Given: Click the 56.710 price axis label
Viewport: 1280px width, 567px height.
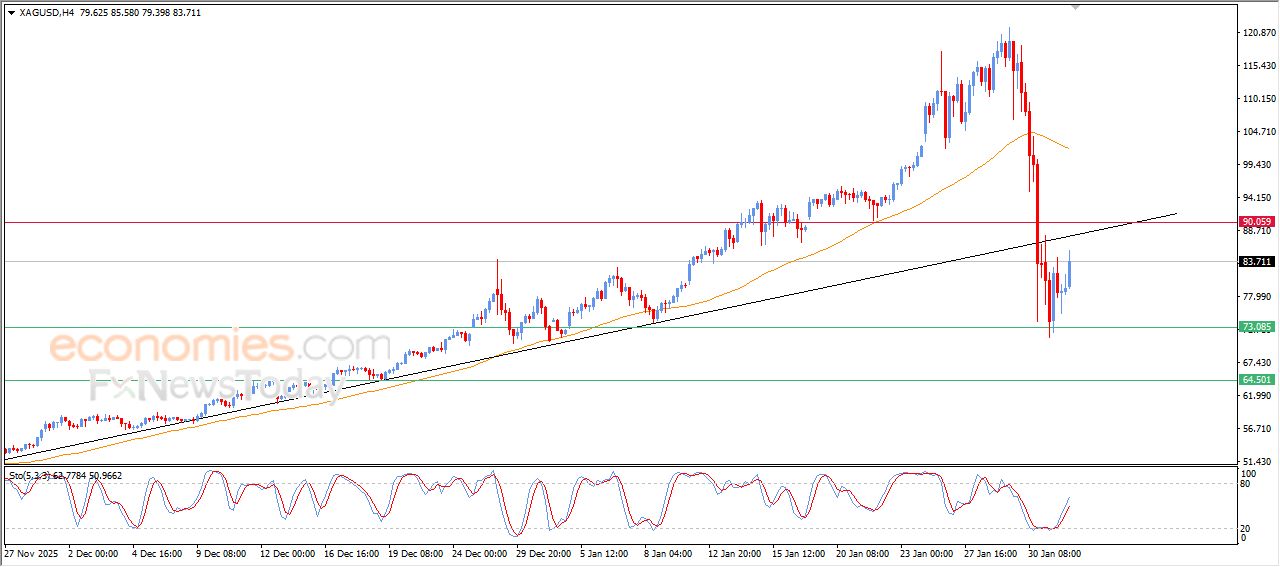Looking at the screenshot, I should pos(1258,429).
